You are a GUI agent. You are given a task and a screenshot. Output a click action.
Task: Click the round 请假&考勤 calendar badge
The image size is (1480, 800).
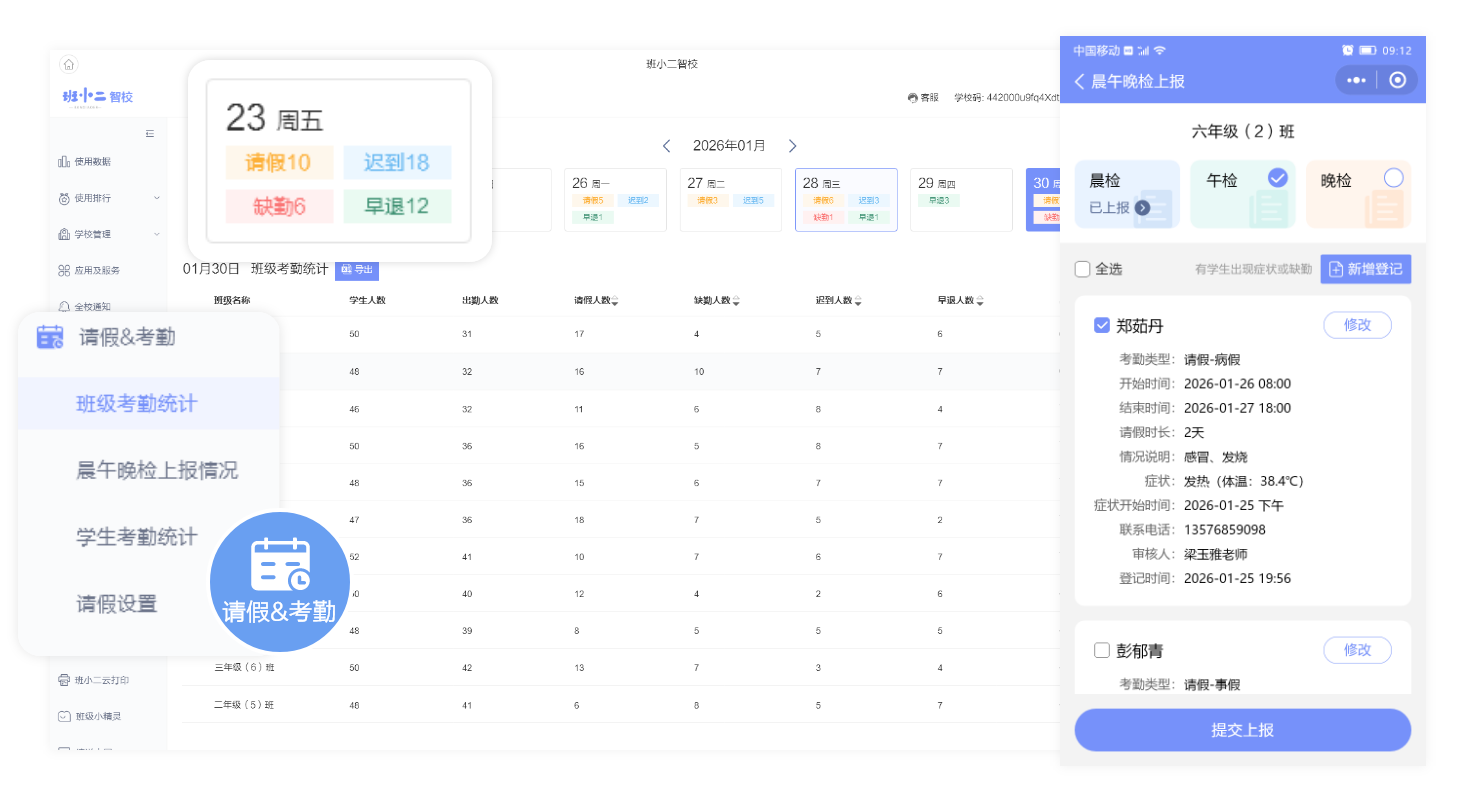279,582
